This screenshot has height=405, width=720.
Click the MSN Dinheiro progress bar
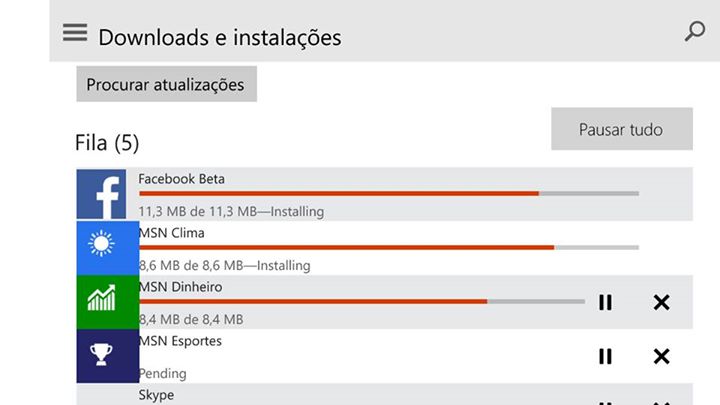(361, 301)
